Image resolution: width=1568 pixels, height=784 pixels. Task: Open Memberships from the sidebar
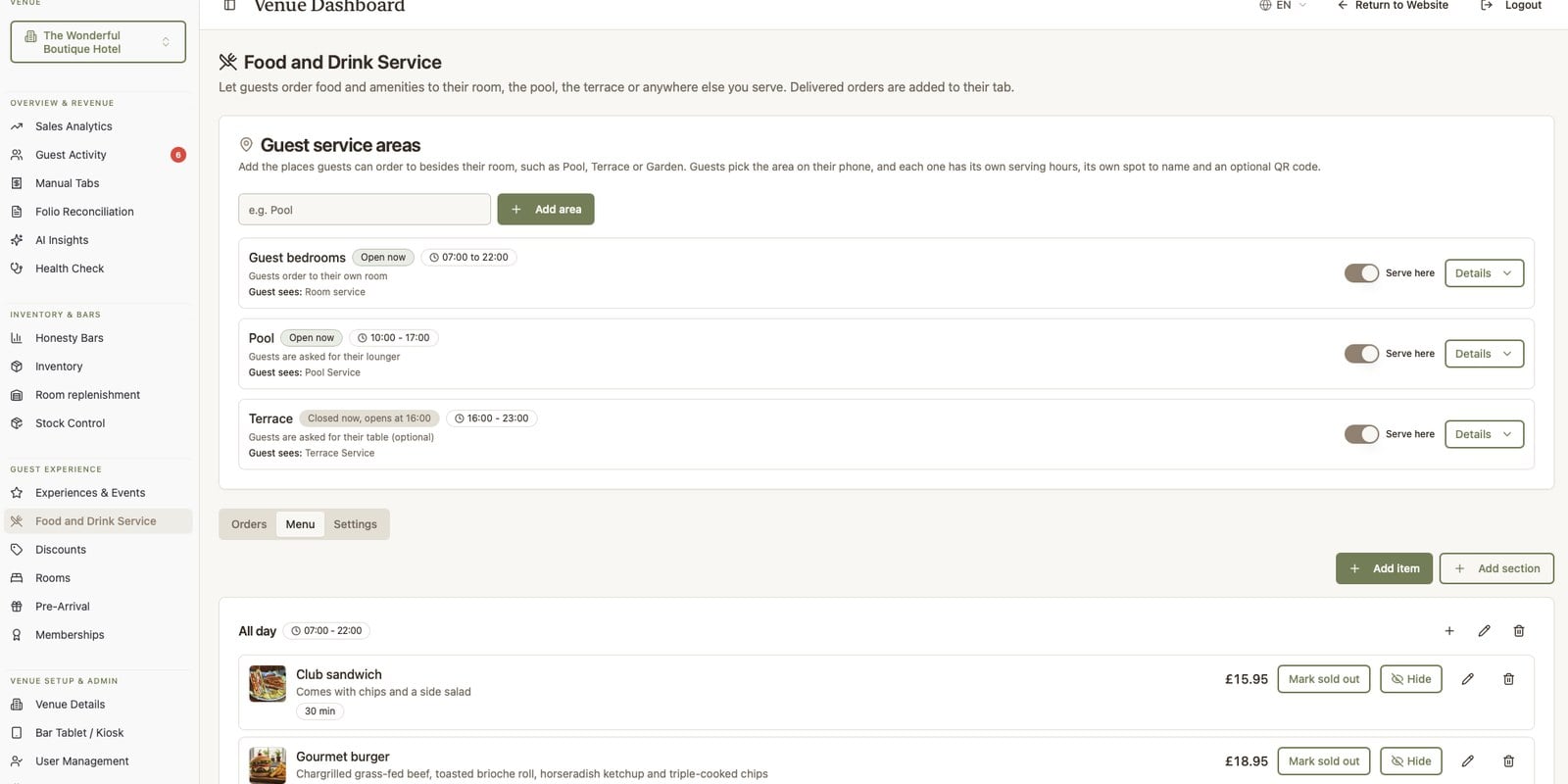pyautogui.click(x=98, y=635)
